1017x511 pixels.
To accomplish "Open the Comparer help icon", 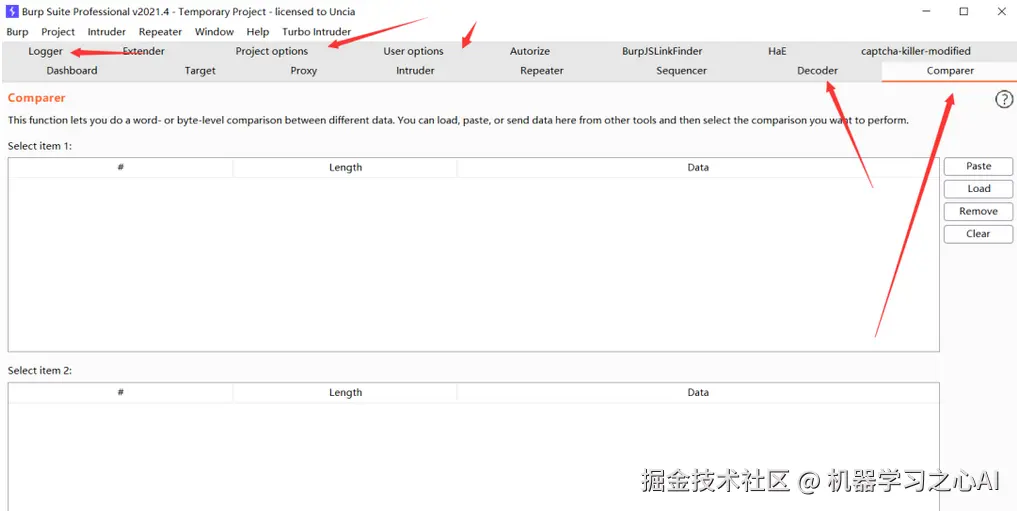I will [x=1003, y=99].
